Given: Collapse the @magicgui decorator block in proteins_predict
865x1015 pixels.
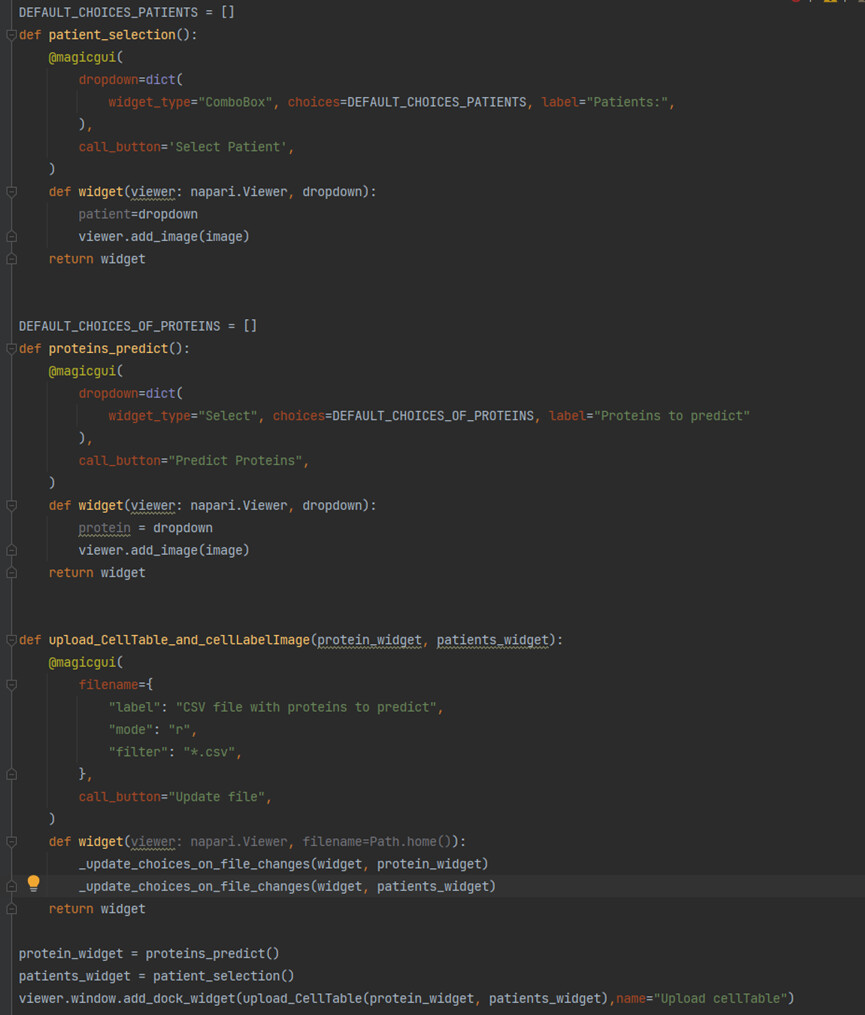Looking at the screenshot, I should point(11,370).
